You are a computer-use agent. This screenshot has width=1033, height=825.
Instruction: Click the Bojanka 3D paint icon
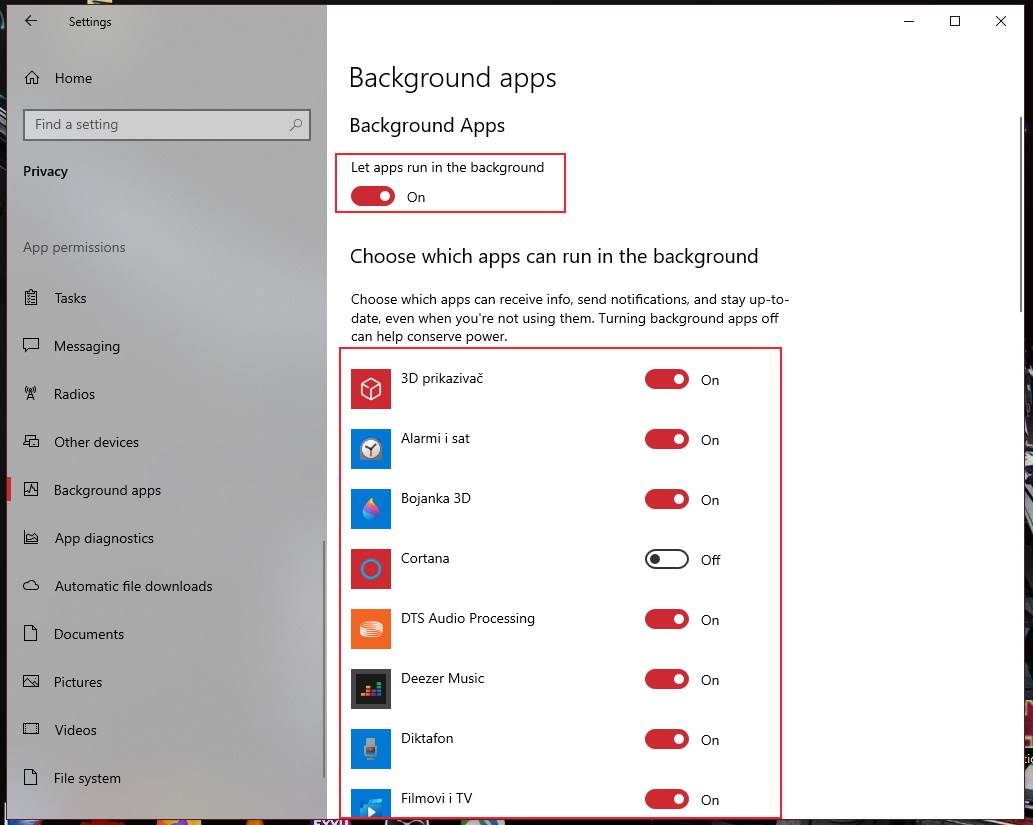tap(371, 509)
